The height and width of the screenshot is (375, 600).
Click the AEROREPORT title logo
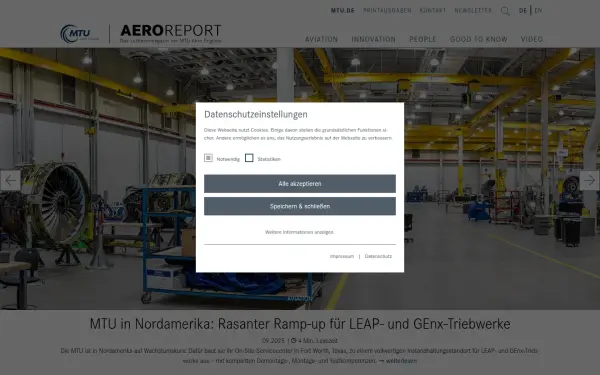click(171, 34)
